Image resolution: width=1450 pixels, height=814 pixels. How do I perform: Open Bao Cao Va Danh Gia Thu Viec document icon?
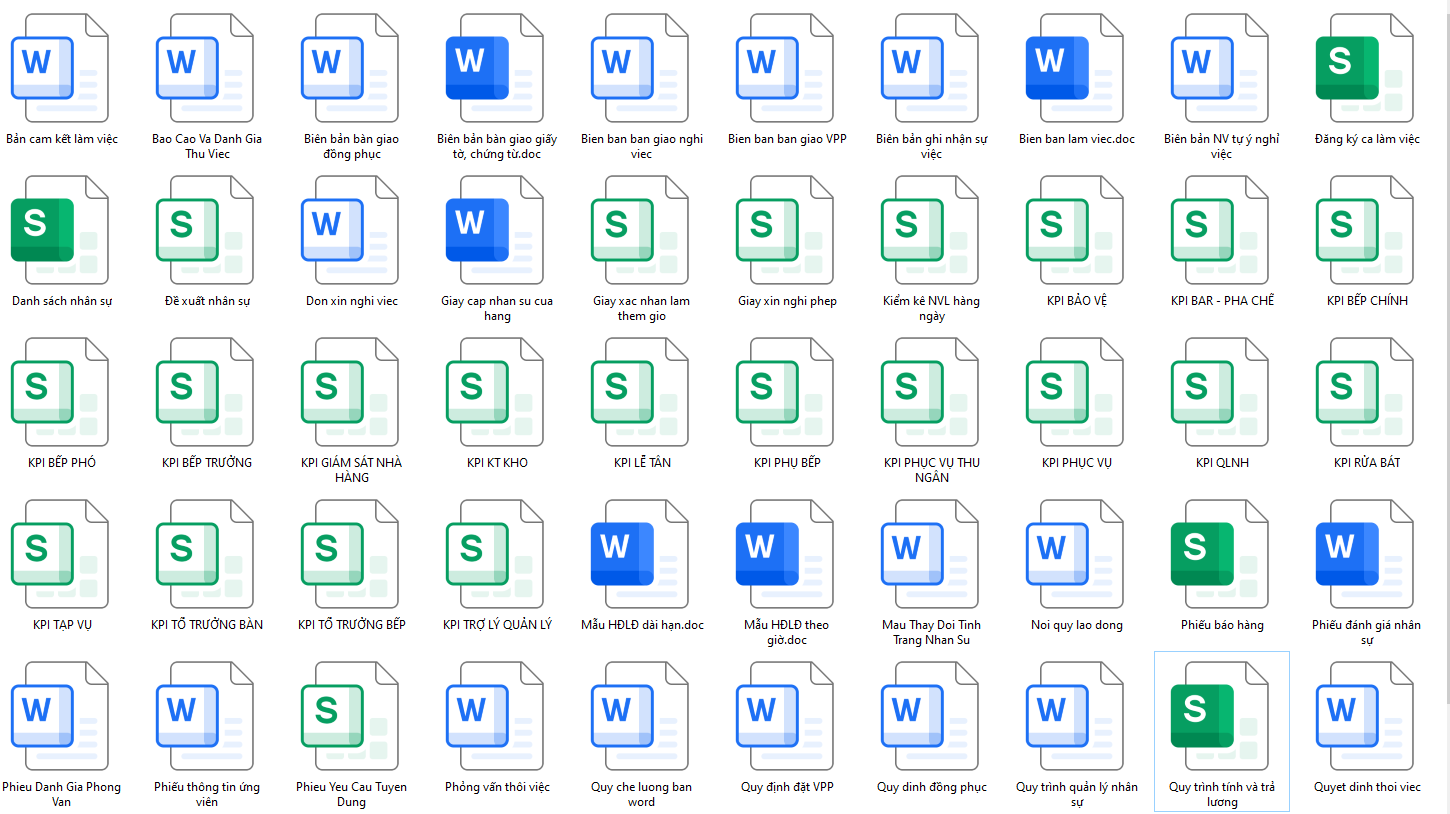click(204, 68)
